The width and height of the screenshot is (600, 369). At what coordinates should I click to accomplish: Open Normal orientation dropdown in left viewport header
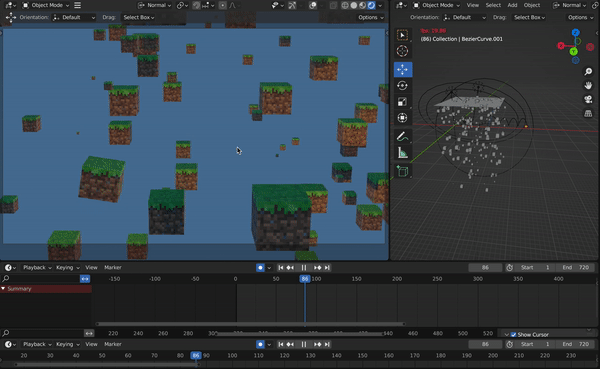coord(155,5)
